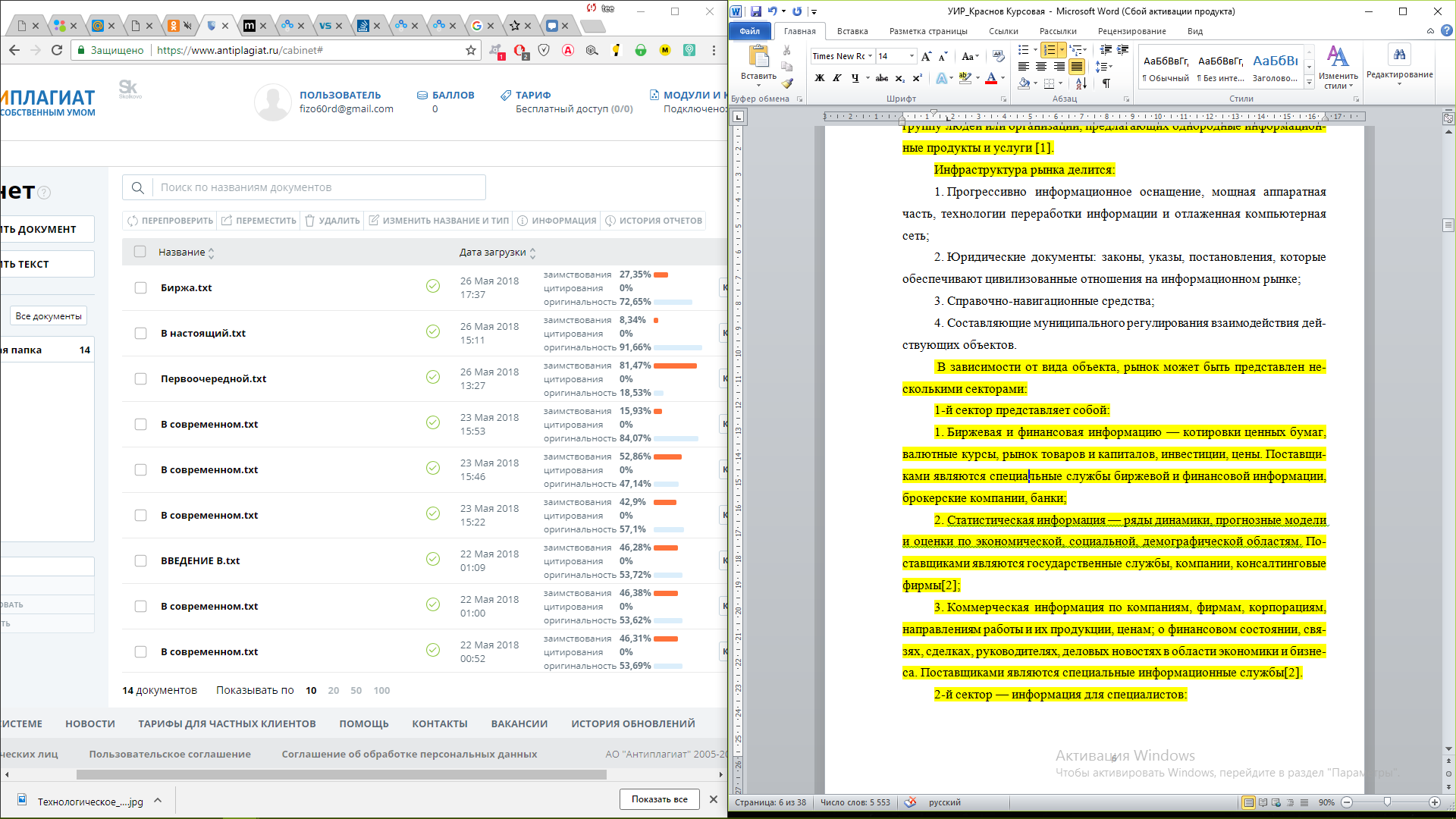Click Показать все in downloads bar

[x=660, y=799]
